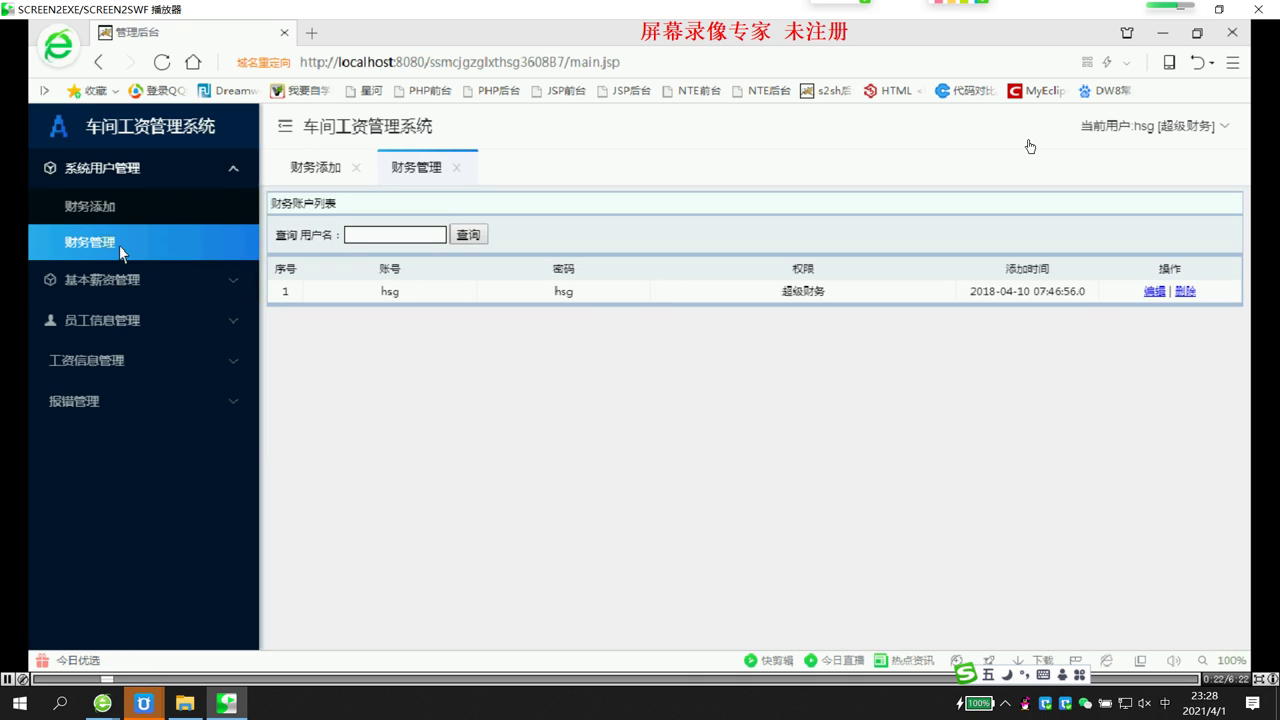Open File Explorer from taskbar
The width and height of the screenshot is (1280, 720).
point(185,703)
